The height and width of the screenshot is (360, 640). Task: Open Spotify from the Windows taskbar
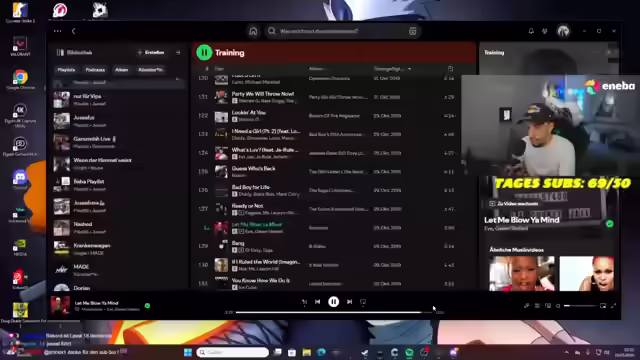(x=409, y=352)
